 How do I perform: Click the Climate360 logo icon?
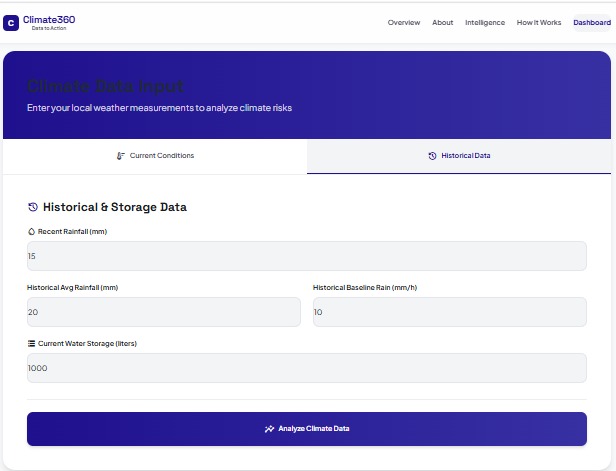point(11,23)
